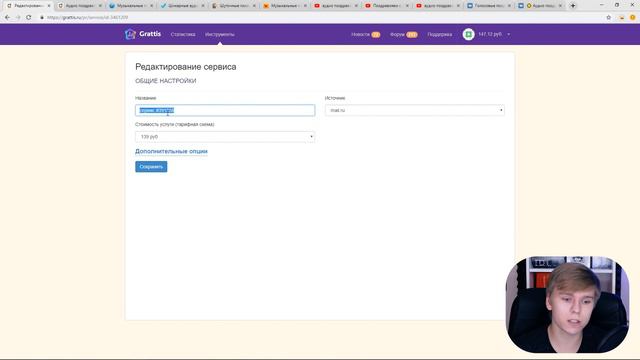Open Поддержка in the header

(440, 34)
